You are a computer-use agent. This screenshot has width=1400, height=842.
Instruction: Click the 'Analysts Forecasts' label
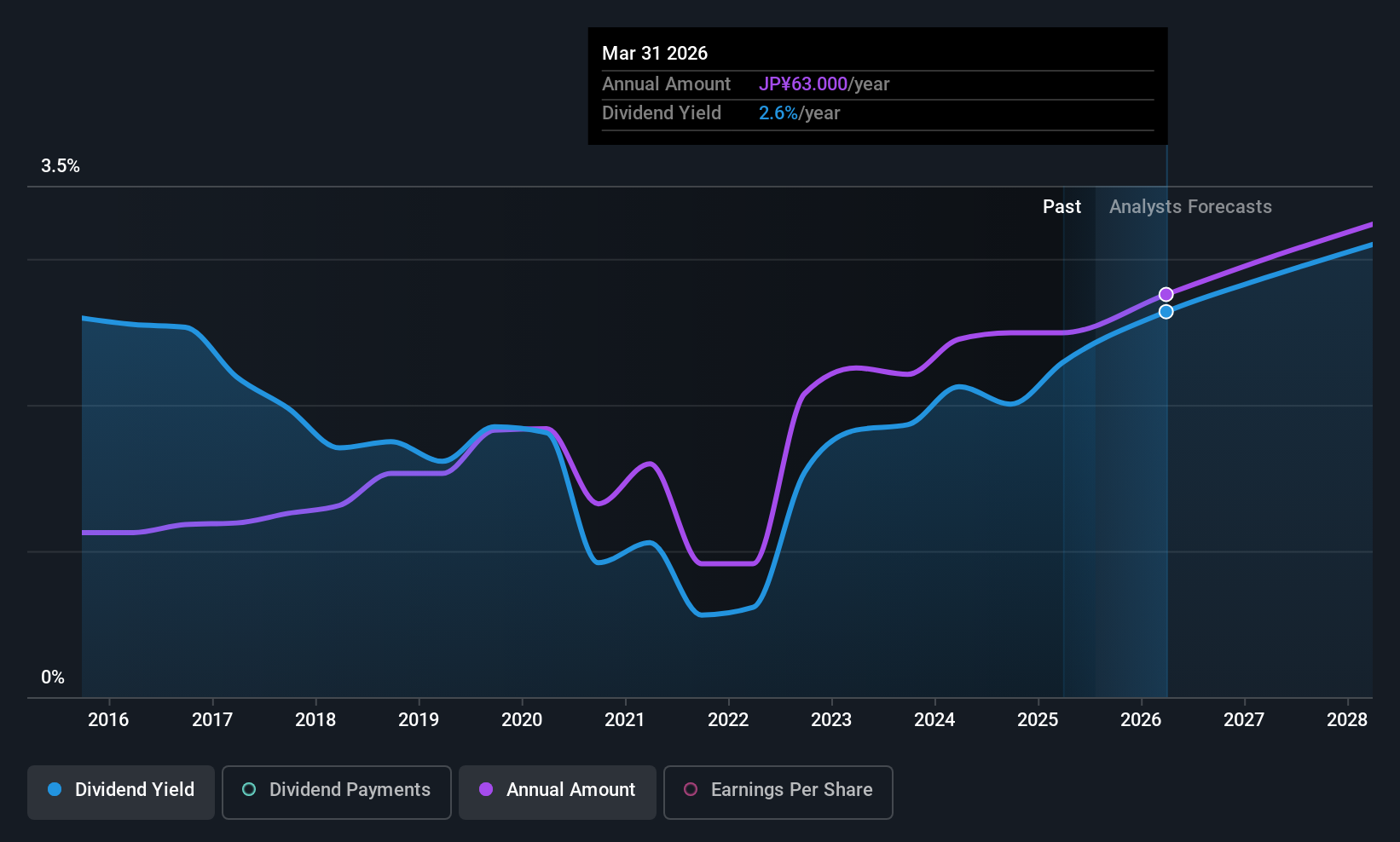pyautogui.click(x=1190, y=206)
